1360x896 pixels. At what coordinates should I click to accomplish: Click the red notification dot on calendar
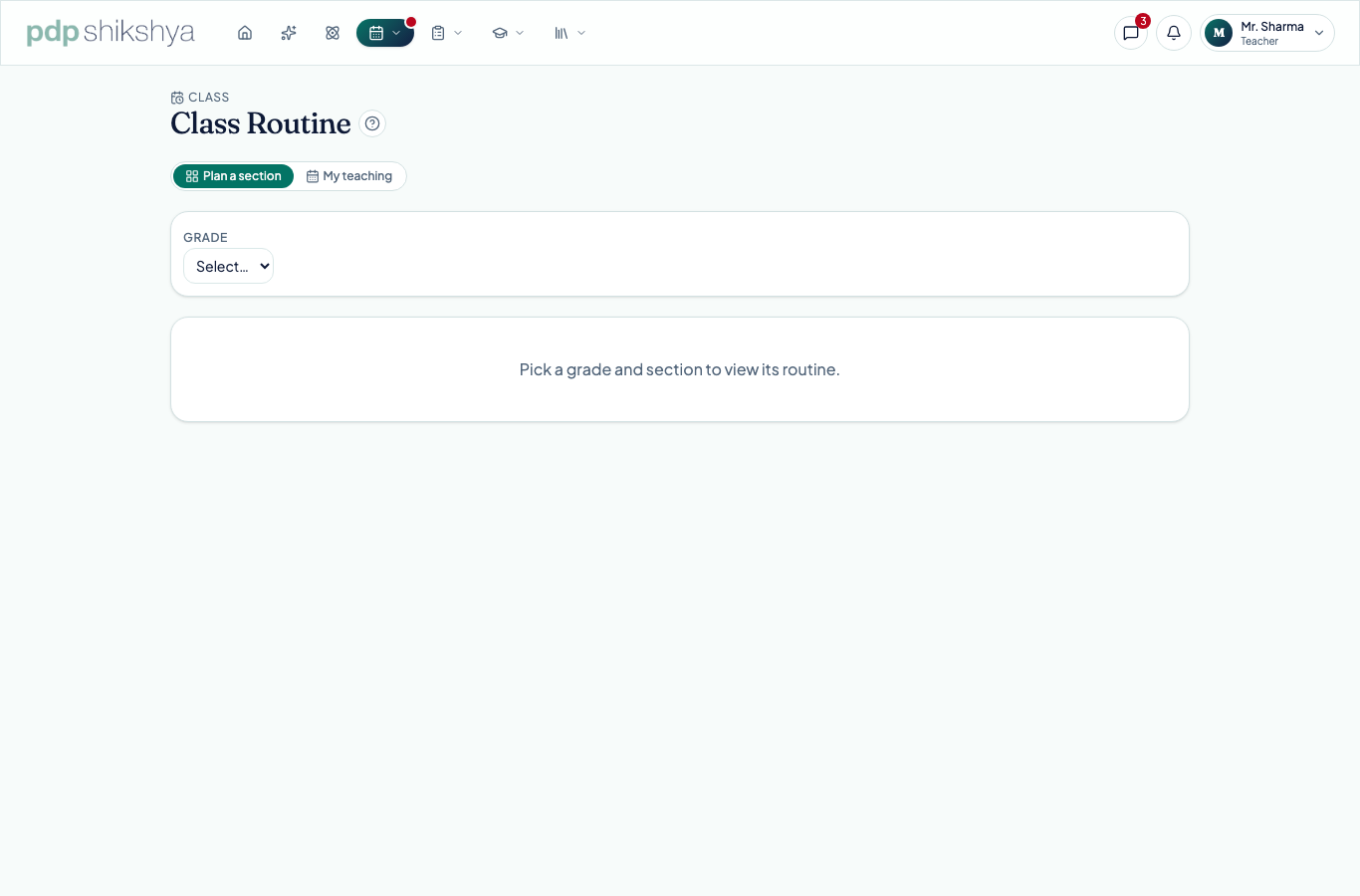411,22
